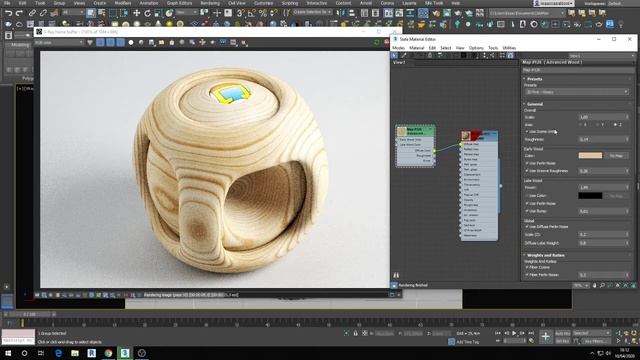Viewport: 640px width, 360px height.
Task: Click the save image icon in V-Ray frame buffer
Action: pos(151,42)
